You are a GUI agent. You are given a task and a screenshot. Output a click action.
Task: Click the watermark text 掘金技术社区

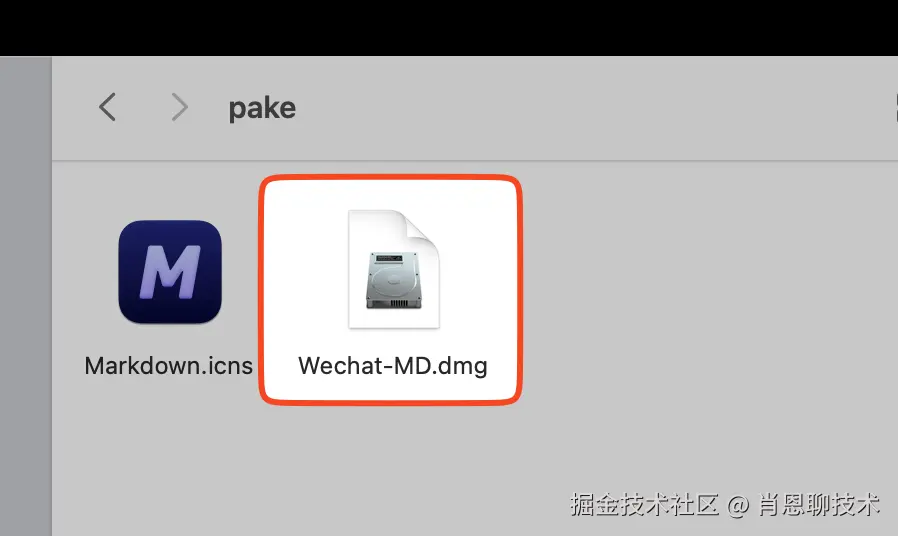[644, 505]
